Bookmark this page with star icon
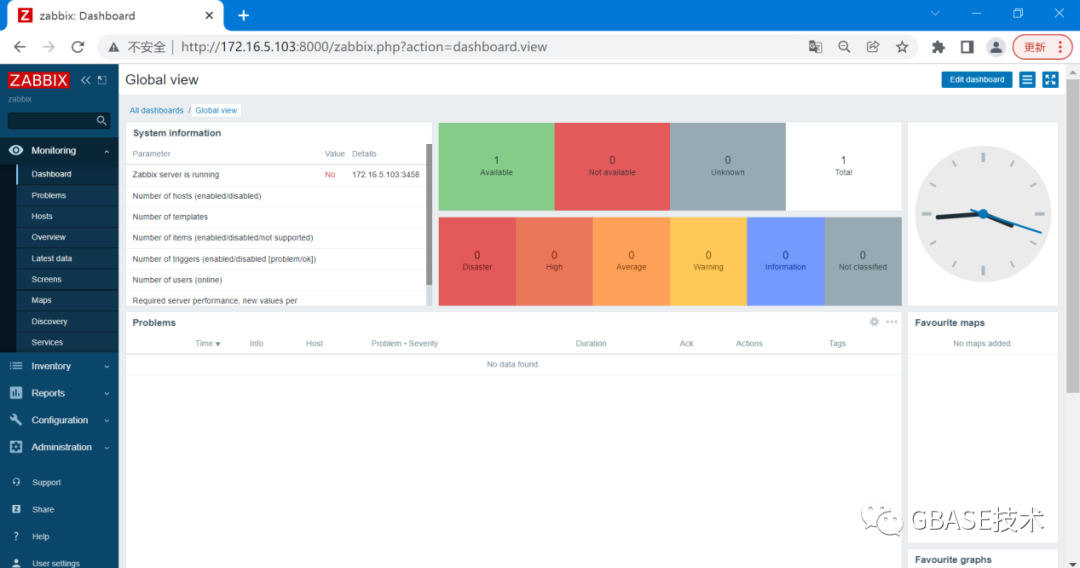 click(902, 47)
